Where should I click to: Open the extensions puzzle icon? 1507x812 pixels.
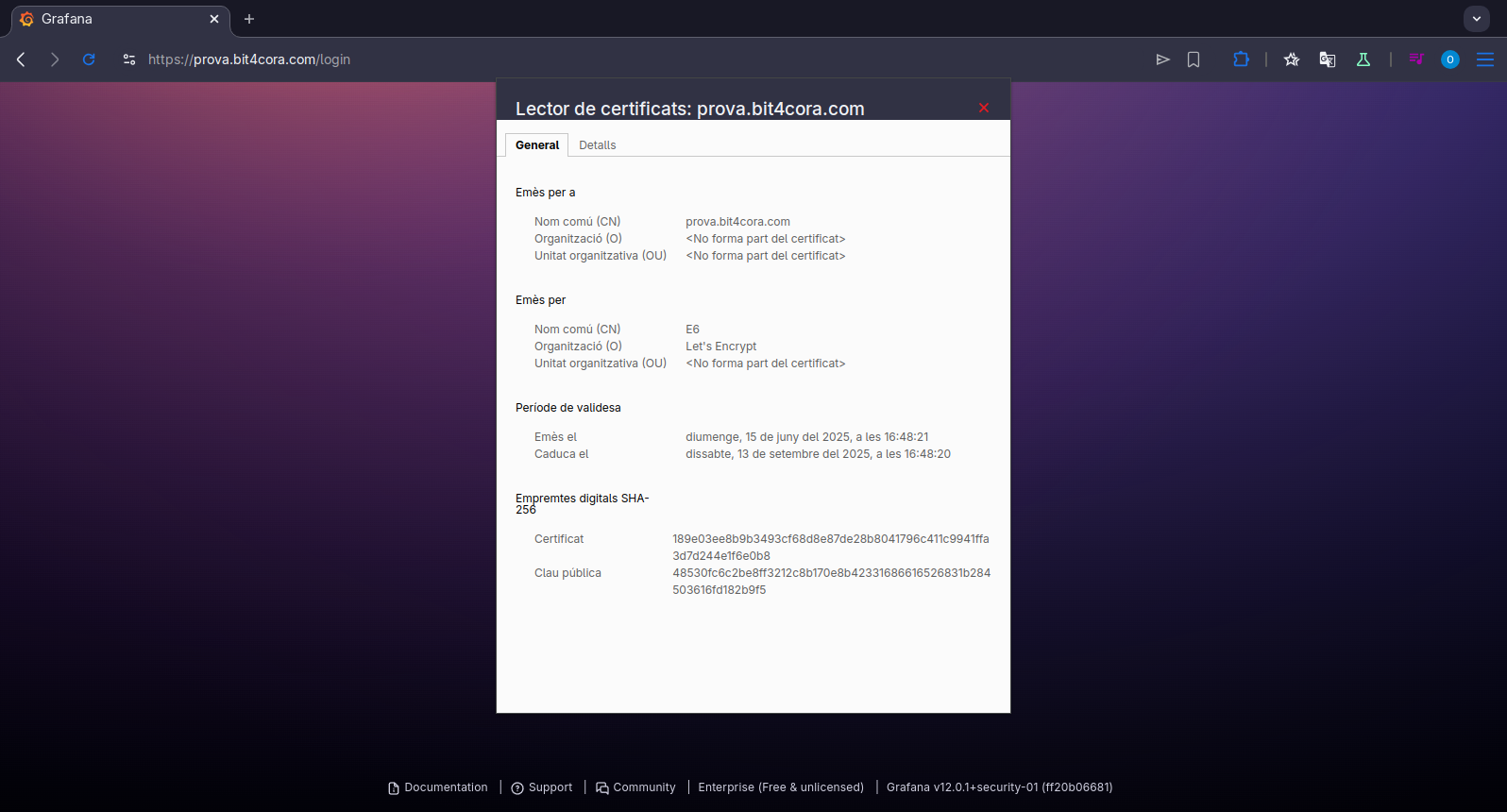tap(1241, 59)
